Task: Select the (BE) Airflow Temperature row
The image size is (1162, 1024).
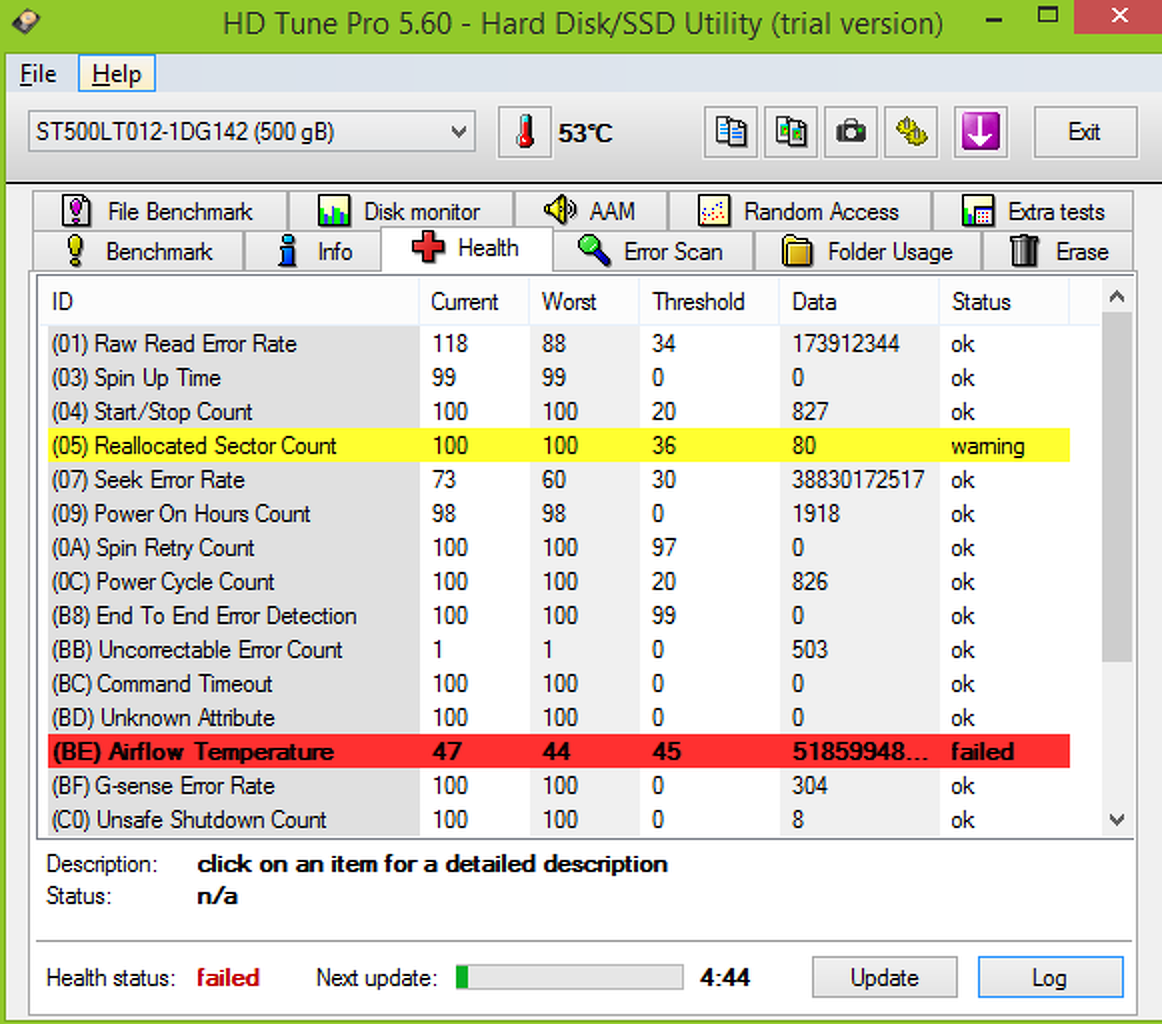Action: (559, 751)
